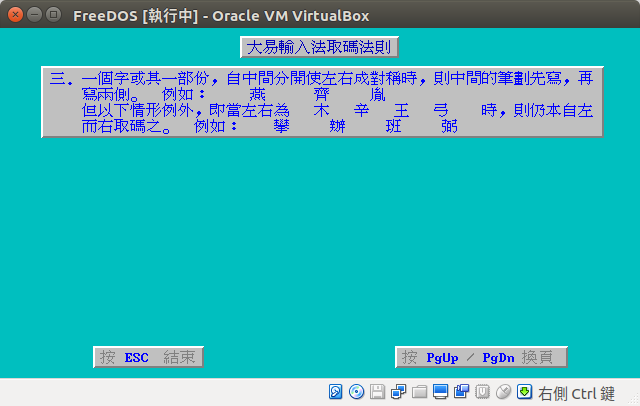
Task: Click the rule three text panel
Action: click(x=322, y=102)
